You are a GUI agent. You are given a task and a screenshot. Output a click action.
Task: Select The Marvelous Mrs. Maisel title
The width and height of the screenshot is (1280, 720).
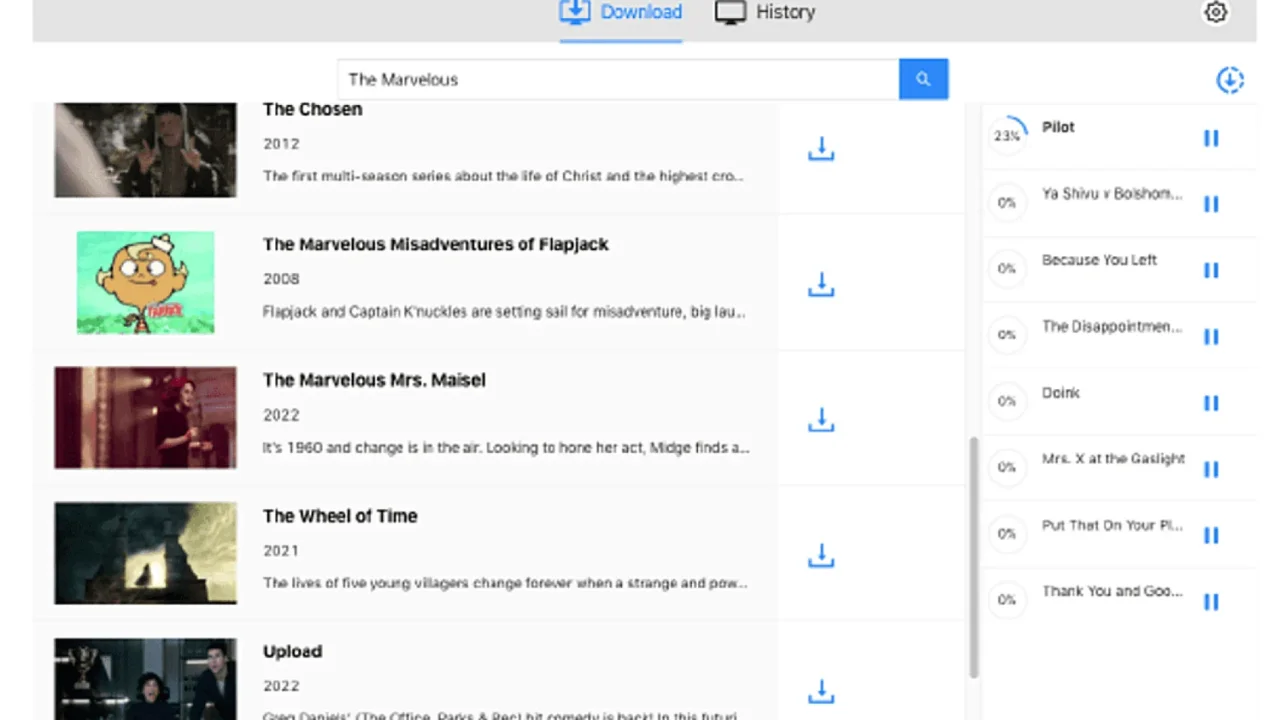(374, 380)
